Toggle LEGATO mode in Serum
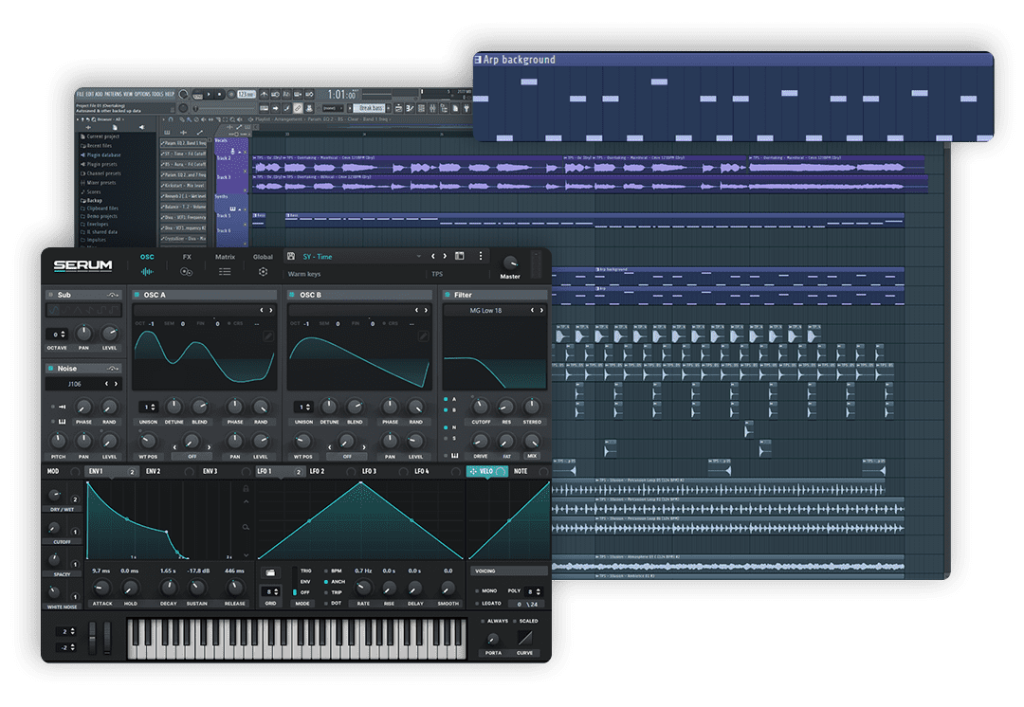 point(490,603)
